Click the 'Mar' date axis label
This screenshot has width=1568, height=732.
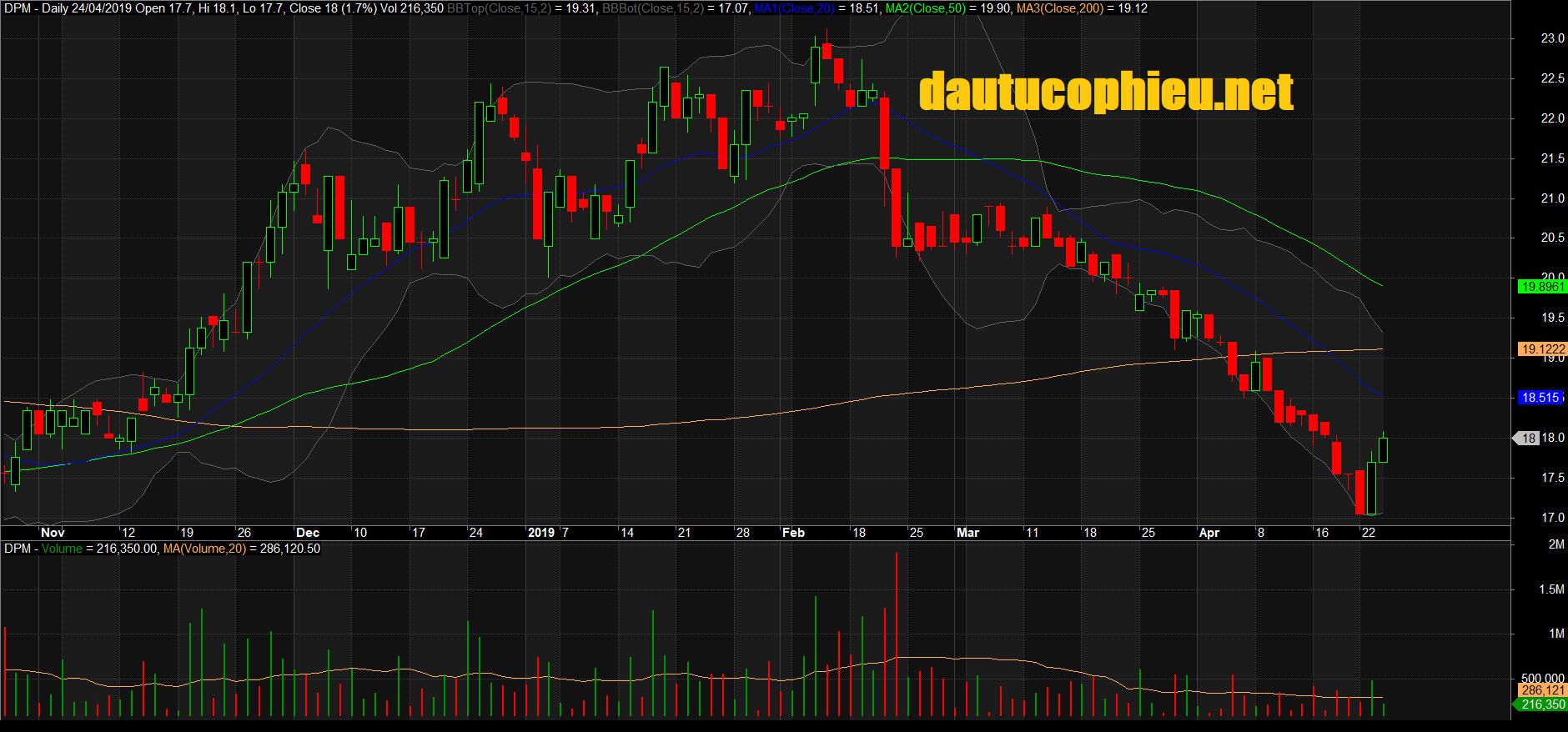tap(967, 533)
